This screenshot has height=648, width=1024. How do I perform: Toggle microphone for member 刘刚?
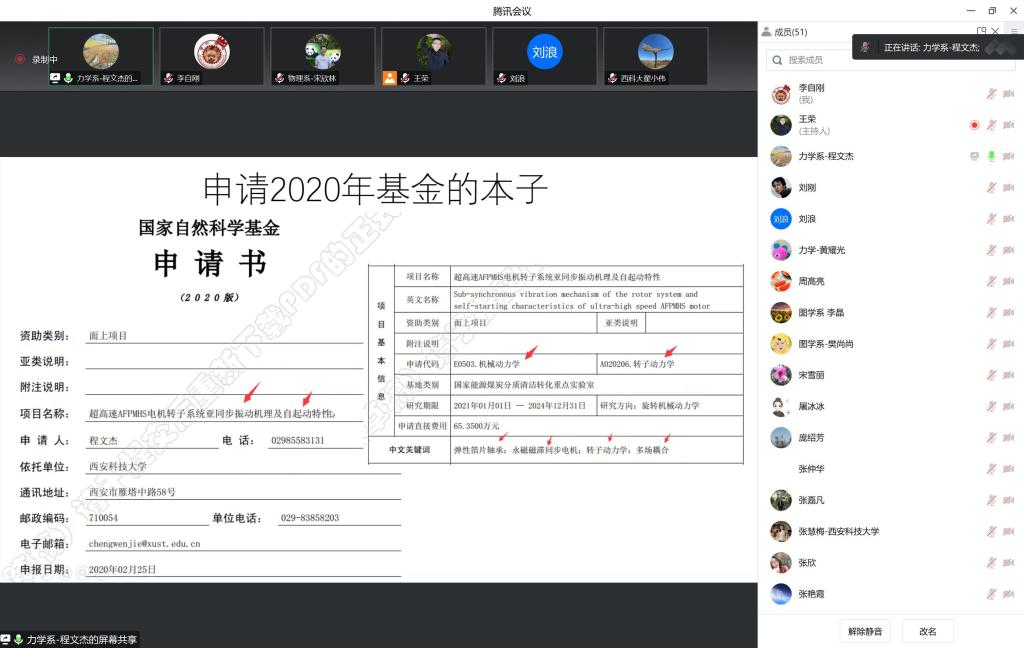click(991, 188)
